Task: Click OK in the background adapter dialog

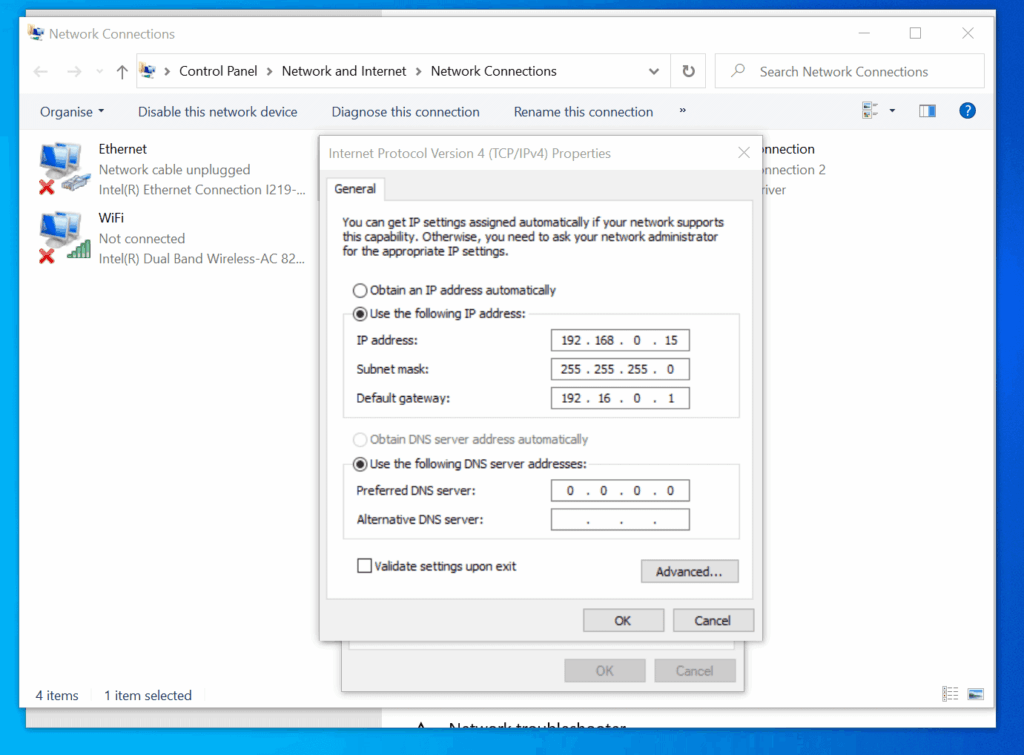Action: point(605,671)
